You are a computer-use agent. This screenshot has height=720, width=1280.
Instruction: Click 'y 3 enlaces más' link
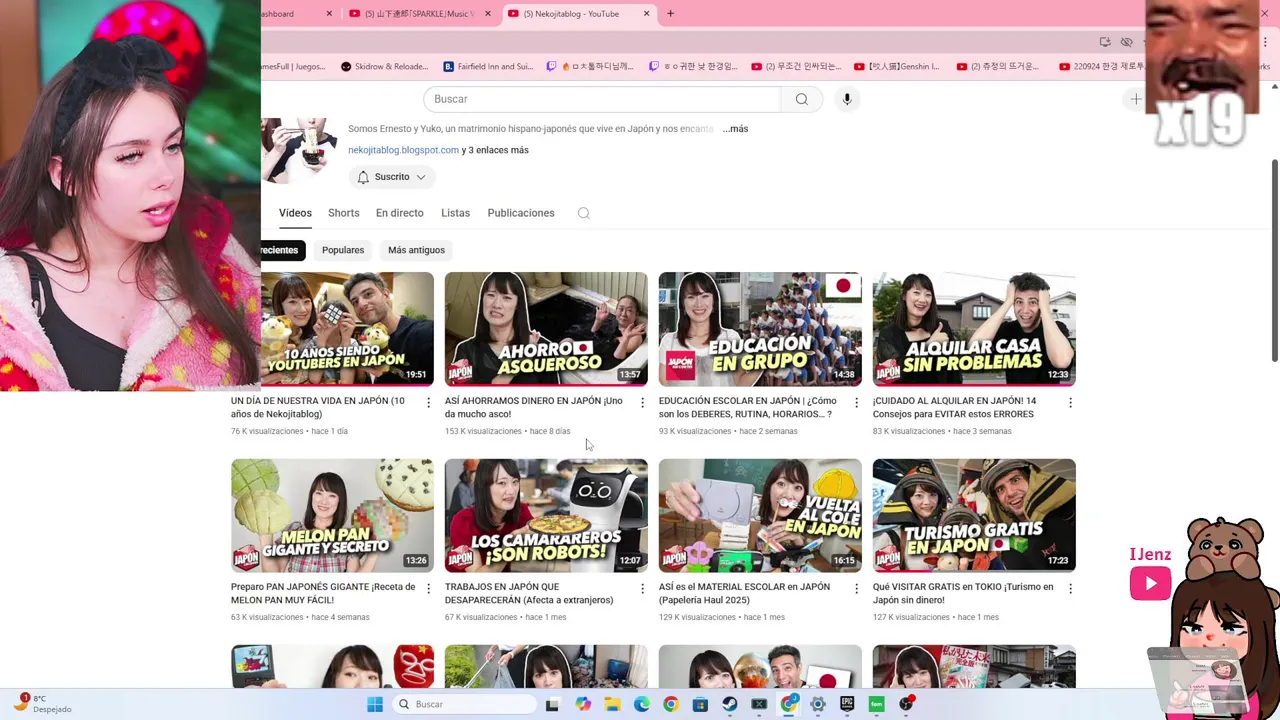tap(496, 150)
